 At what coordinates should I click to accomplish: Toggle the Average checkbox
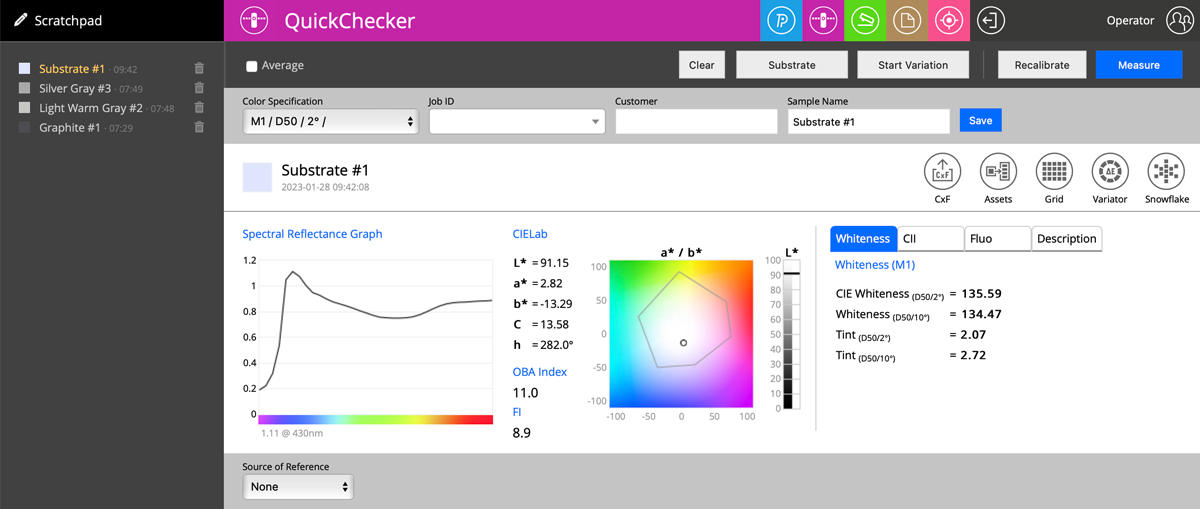[252, 66]
